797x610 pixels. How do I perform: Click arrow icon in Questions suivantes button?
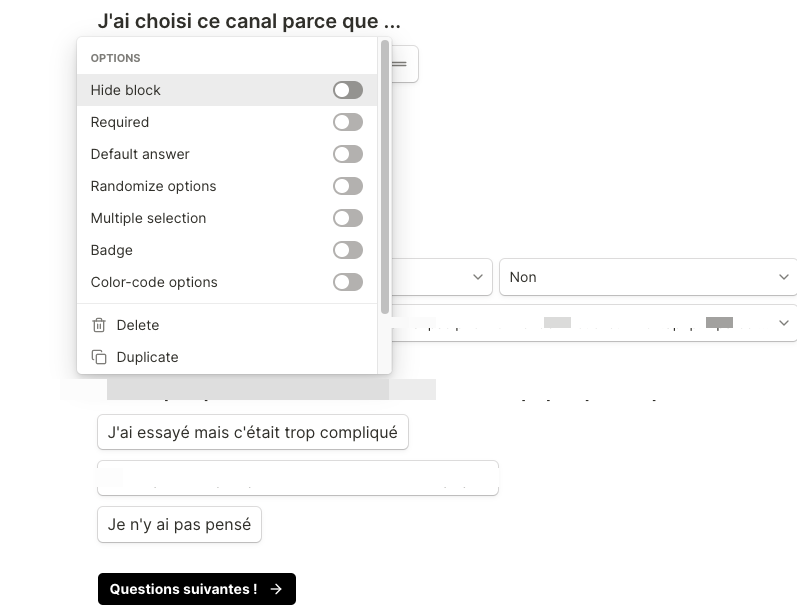[276, 589]
